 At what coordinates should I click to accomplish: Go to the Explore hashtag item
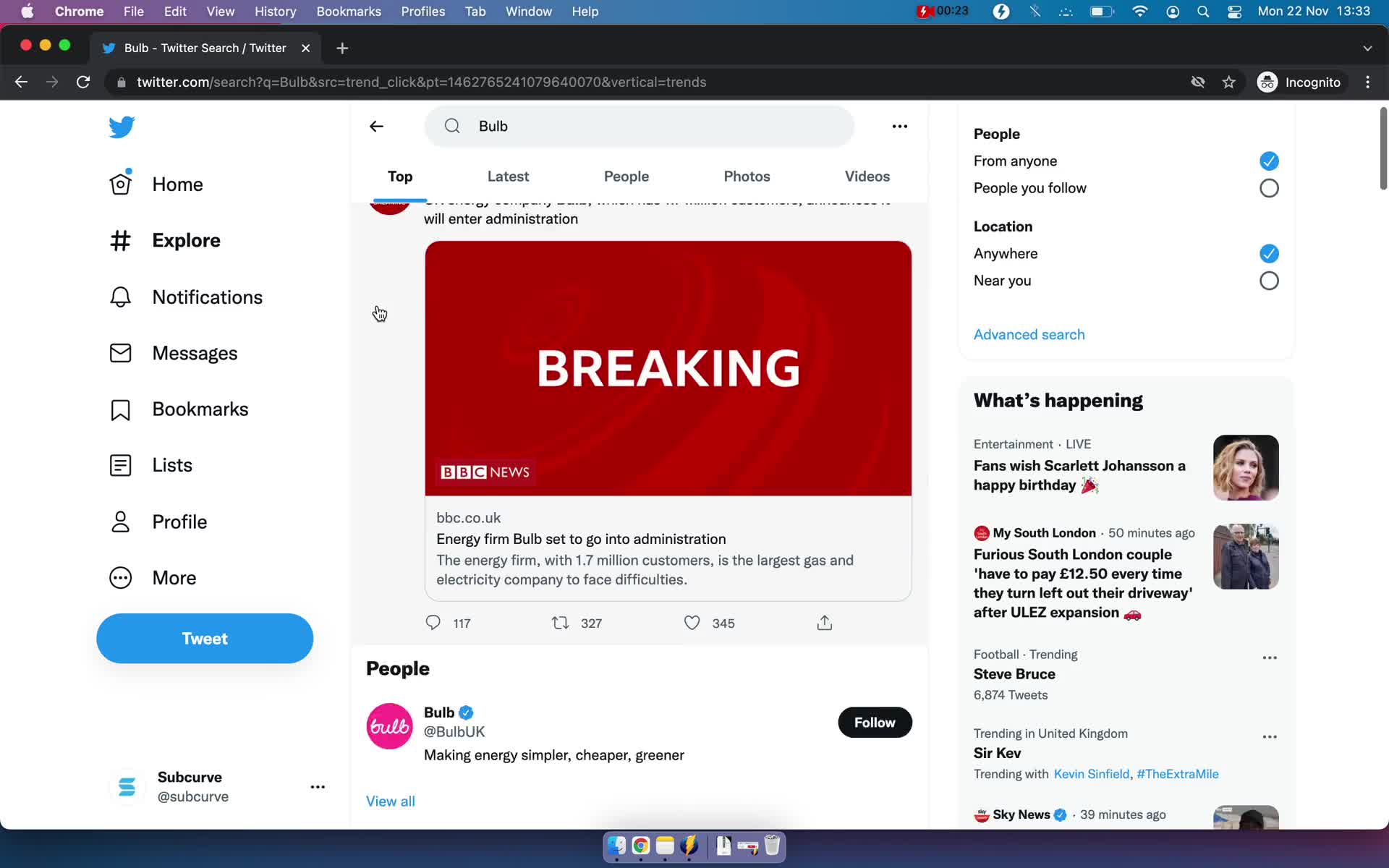coord(165,240)
